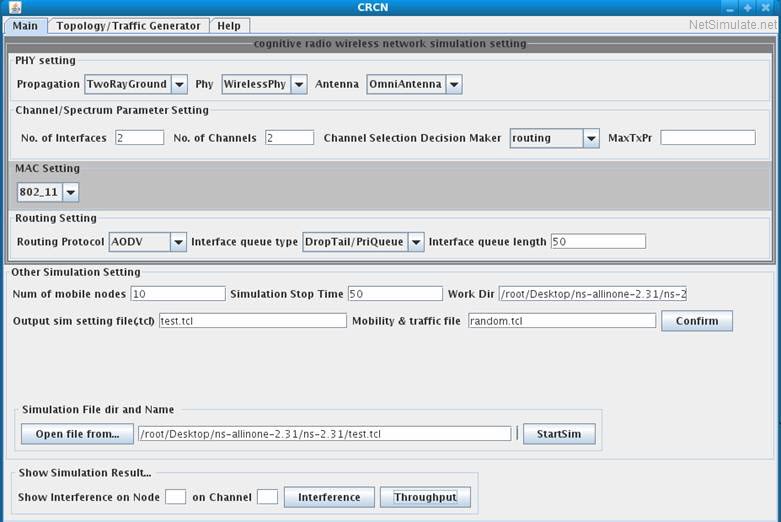Click the Open file from... button
The width and height of the screenshot is (781, 522).
click(77, 434)
